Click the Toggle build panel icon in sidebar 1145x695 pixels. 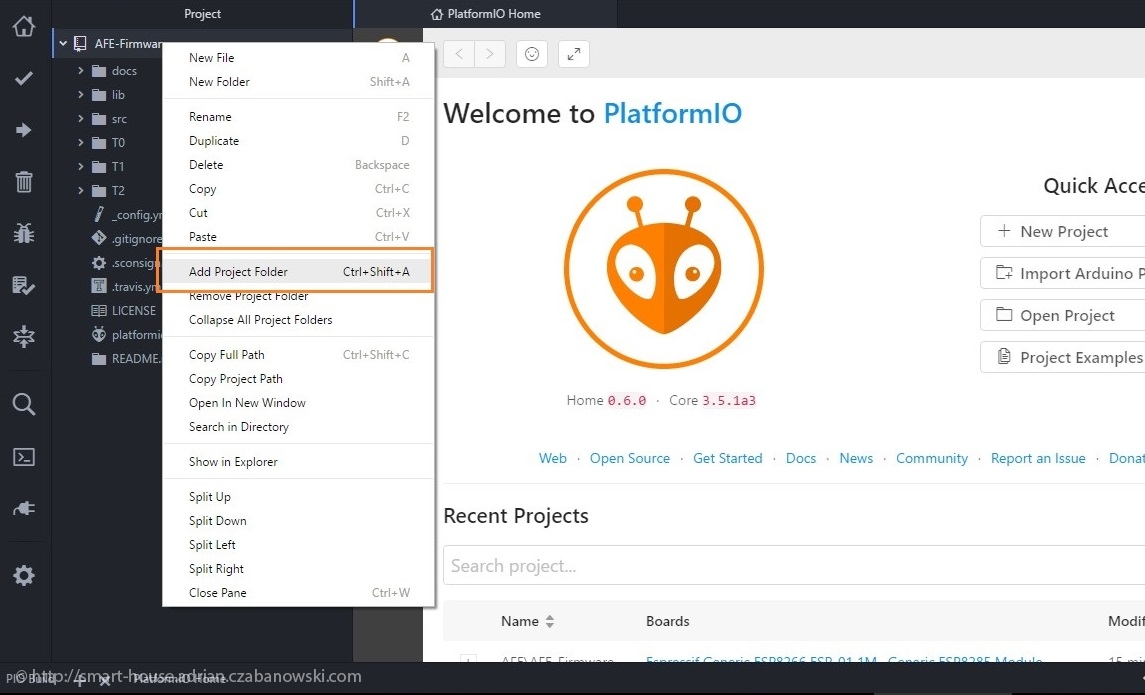[23, 337]
